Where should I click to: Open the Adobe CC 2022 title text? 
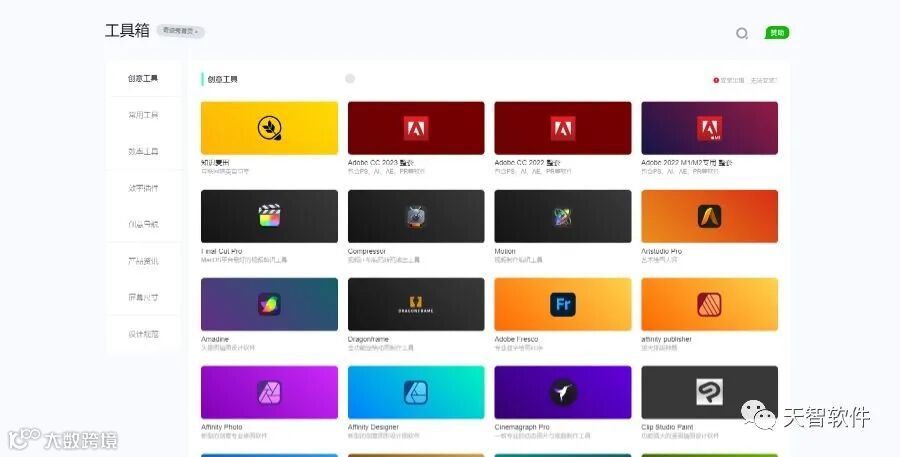coord(527,163)
